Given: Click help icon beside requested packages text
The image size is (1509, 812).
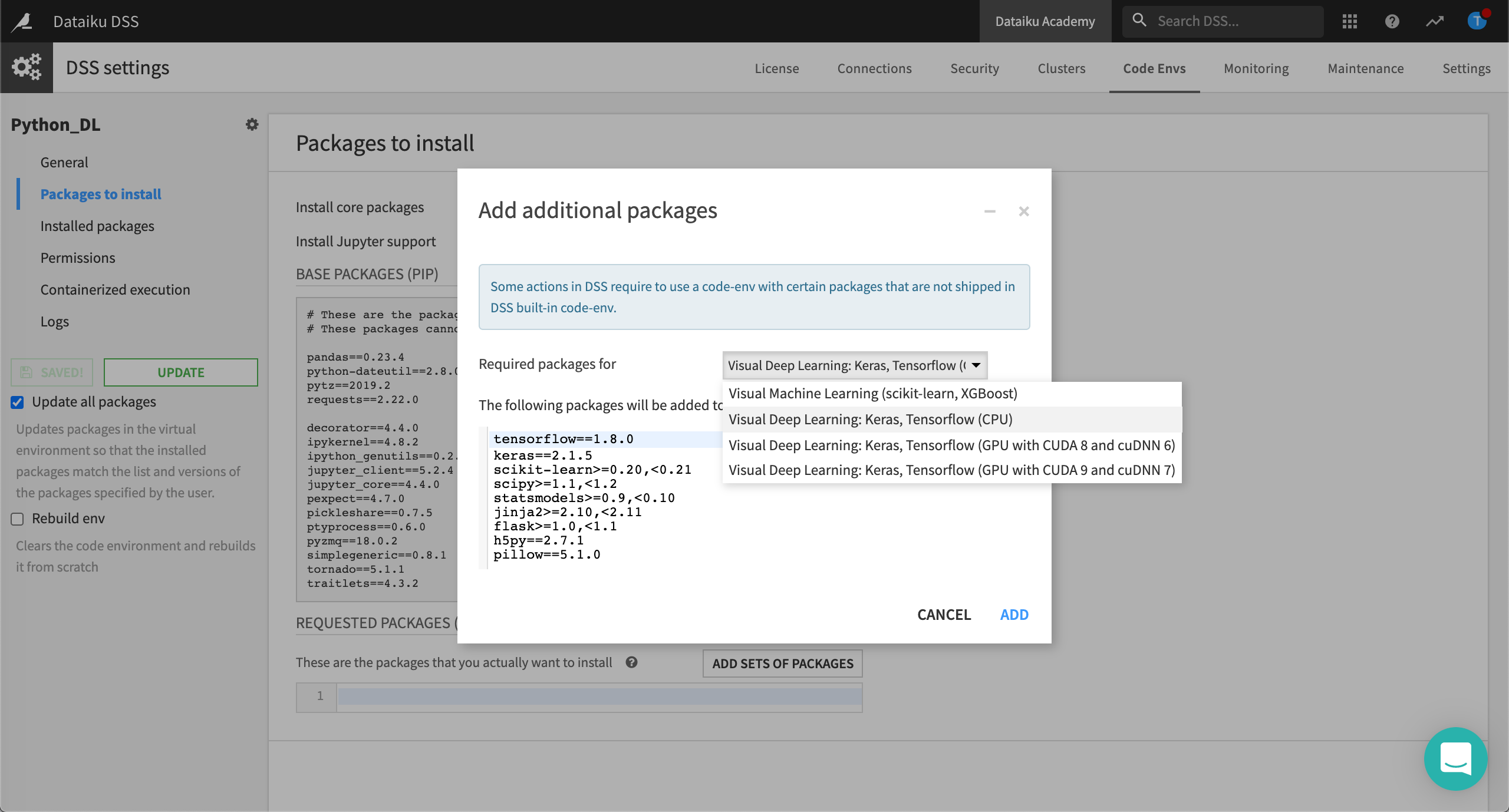Looking at the screenshot, I should click(x=631, y=662).
